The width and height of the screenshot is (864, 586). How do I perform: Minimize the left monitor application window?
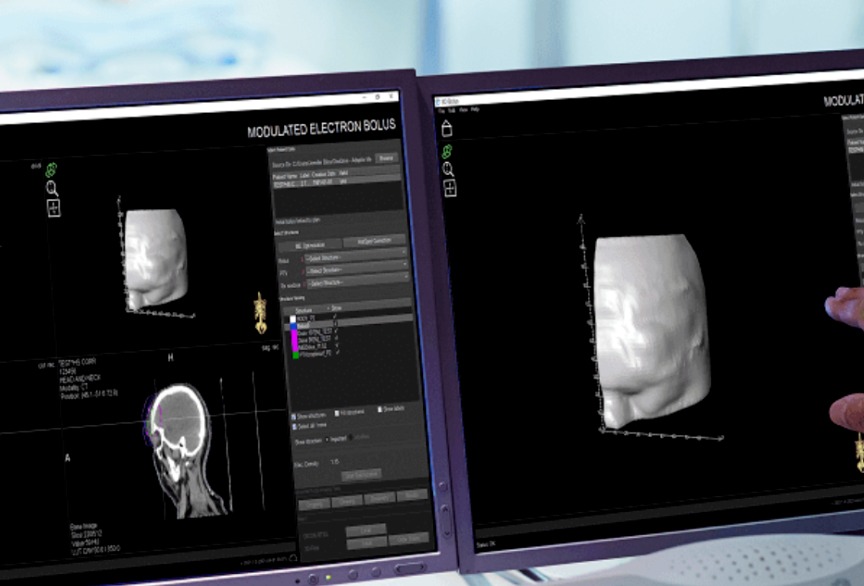coord(365,97)
